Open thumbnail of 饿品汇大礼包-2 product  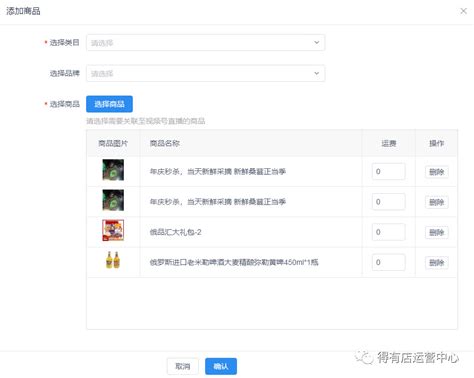point(113,230)
